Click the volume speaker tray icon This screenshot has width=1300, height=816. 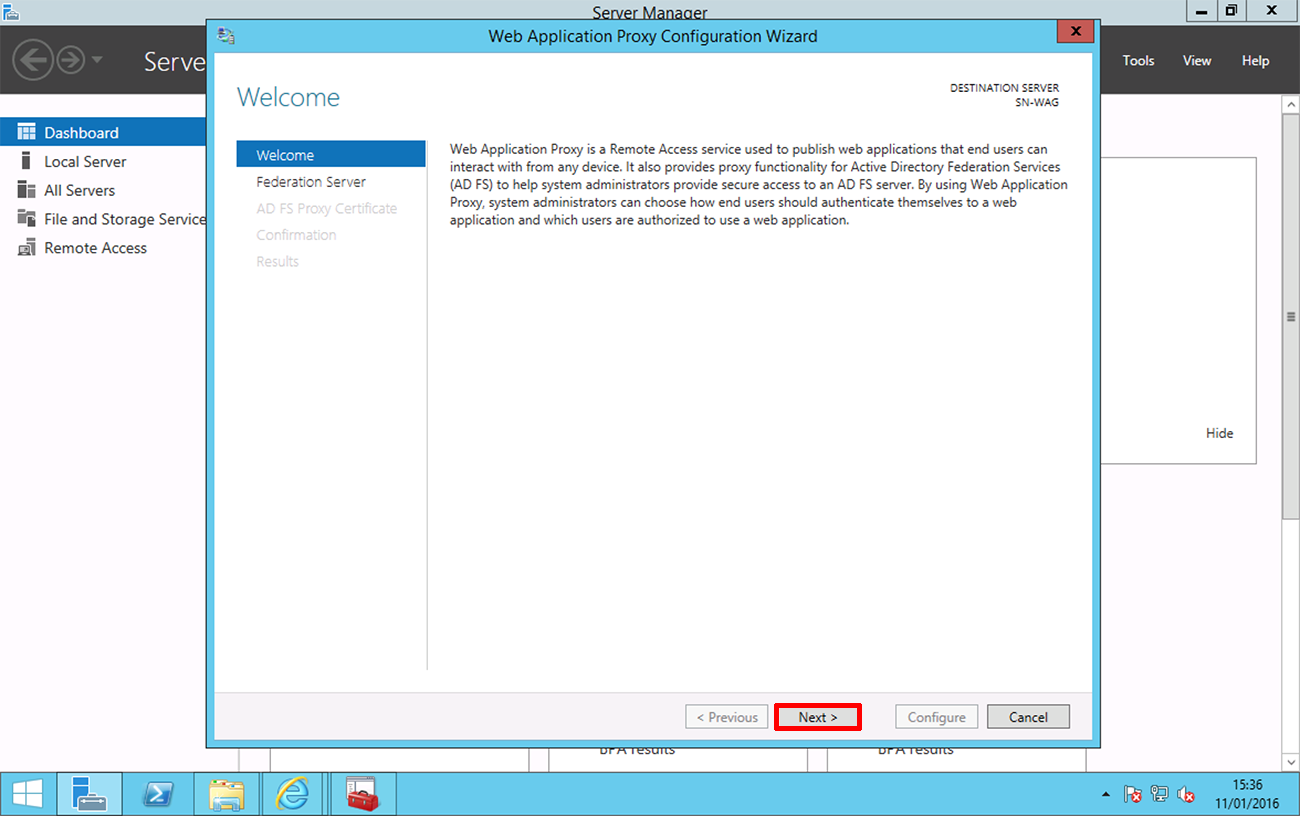[x=1186, y=794]
